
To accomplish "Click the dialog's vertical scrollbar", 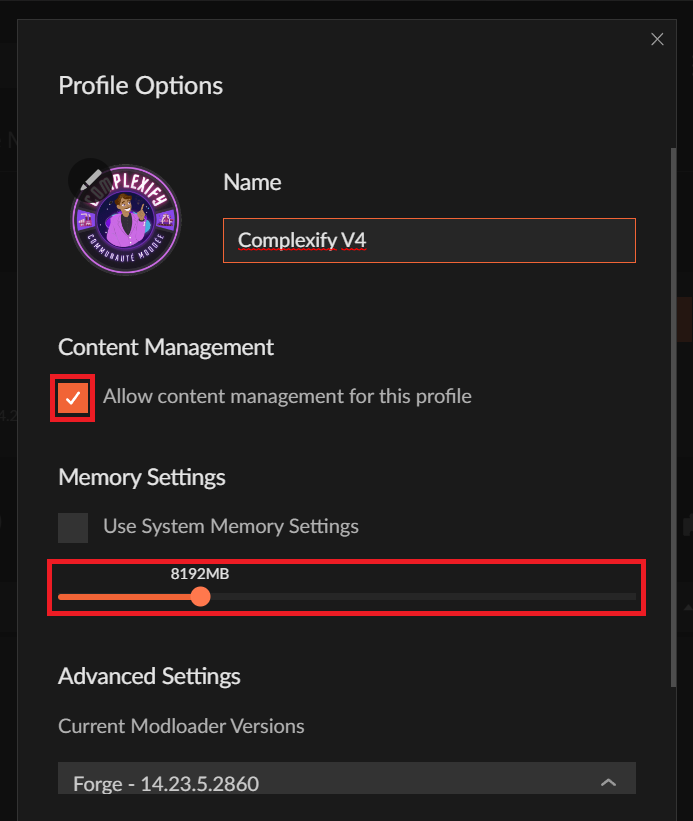I will point(673,400).
